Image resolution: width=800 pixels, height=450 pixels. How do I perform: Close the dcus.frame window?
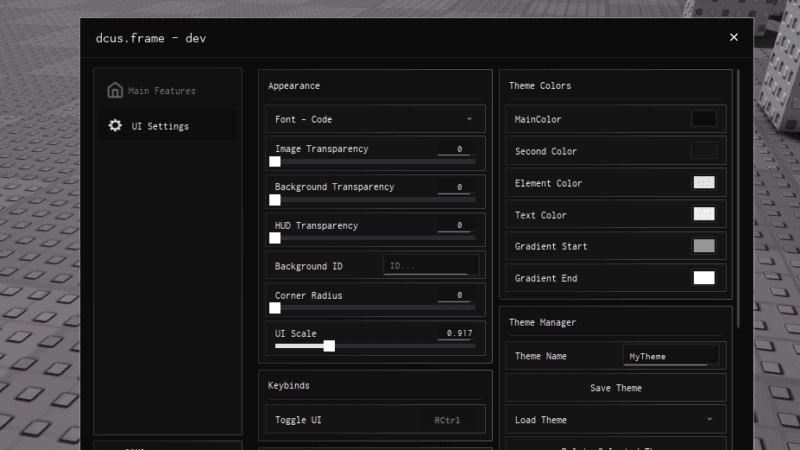(734, 37)
